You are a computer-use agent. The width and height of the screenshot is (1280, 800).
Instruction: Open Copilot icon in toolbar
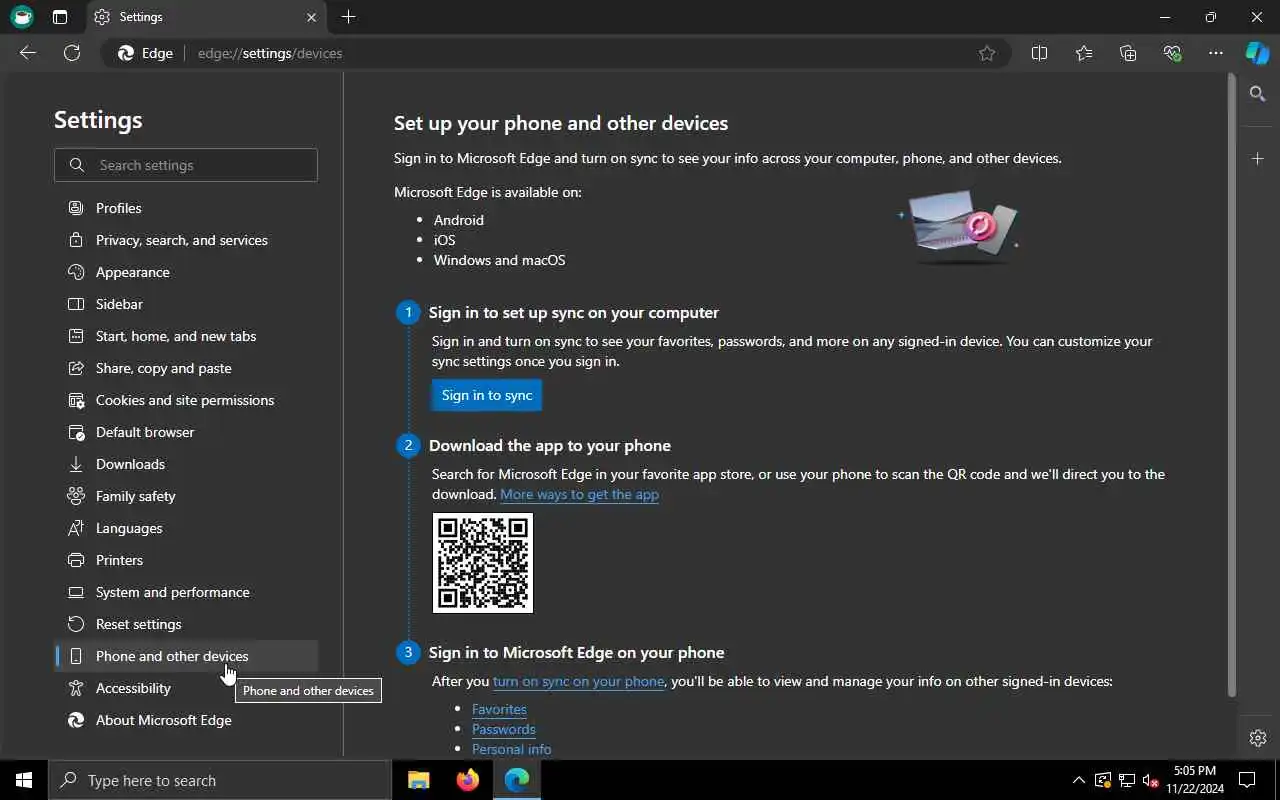(1257, 53)
